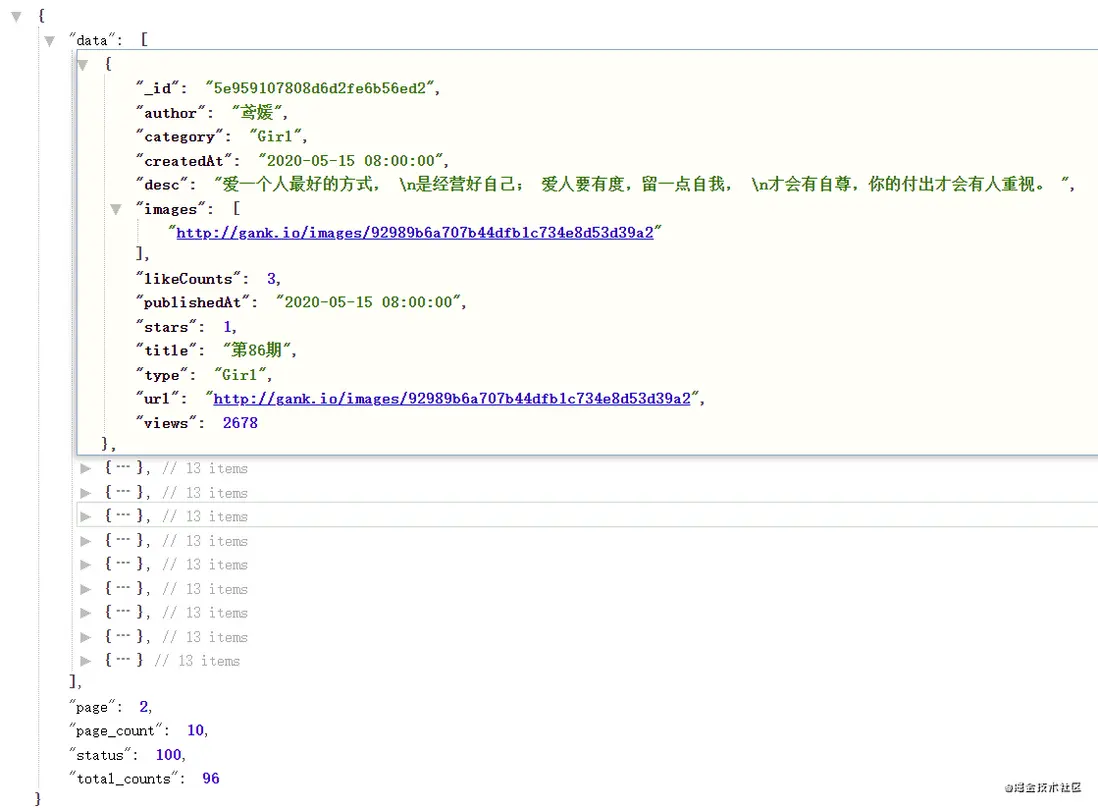This screenshot has width=1098, height=808.
Task: Click the "author" value 鸢媛
Action: point(257,113)
